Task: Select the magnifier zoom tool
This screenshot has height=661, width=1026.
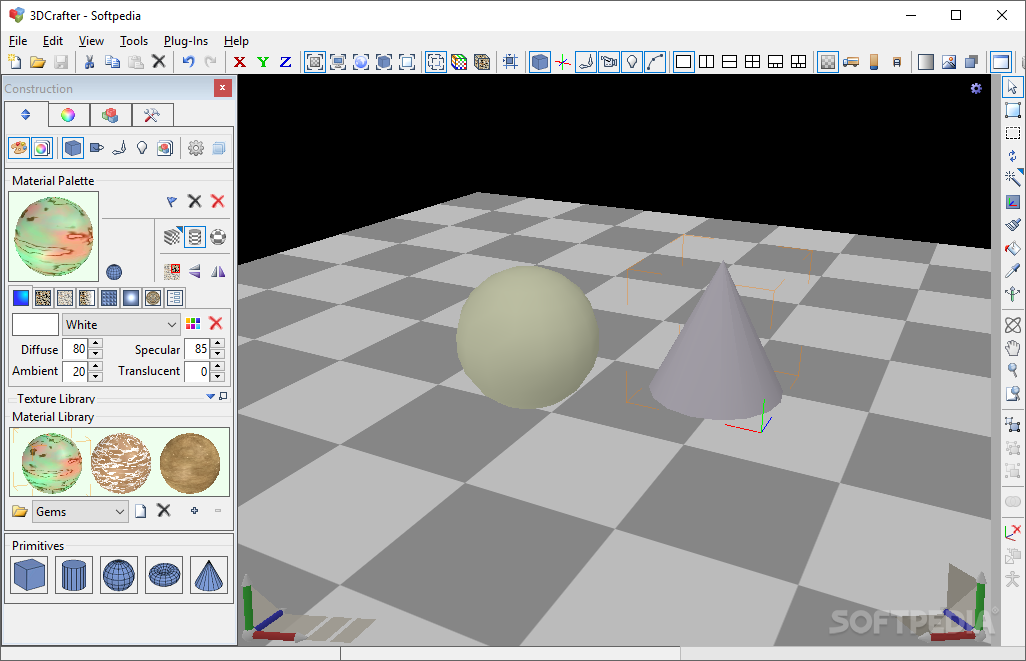Action: click(x=1013, y=370)
